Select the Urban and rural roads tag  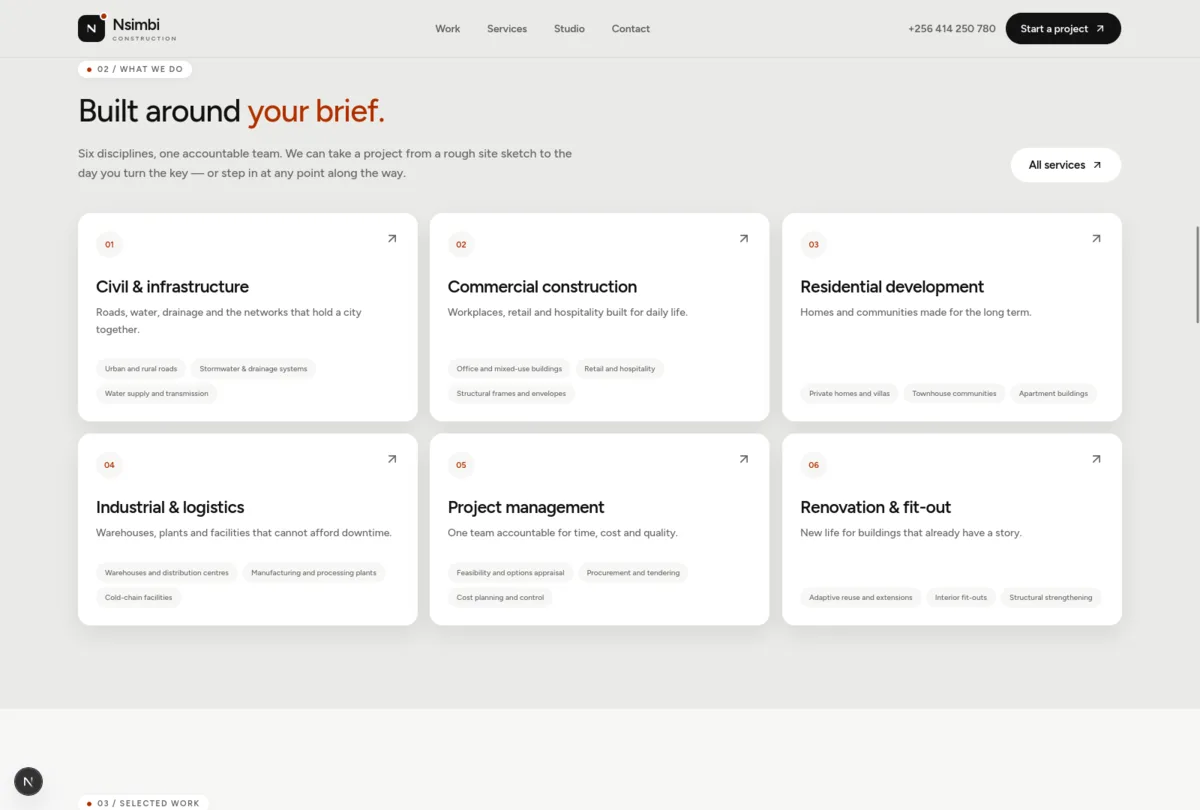141,369
